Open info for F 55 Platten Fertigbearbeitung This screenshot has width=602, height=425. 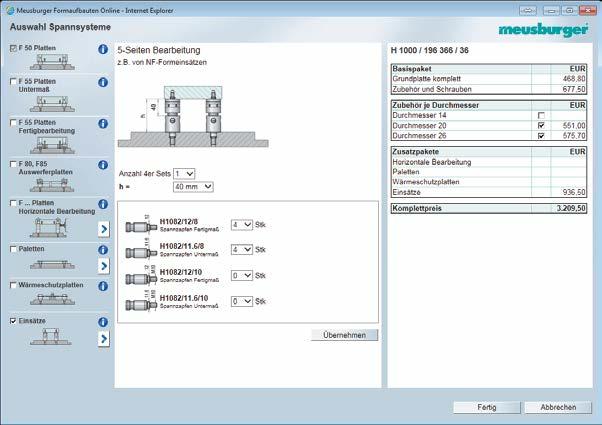coord(103,124)
